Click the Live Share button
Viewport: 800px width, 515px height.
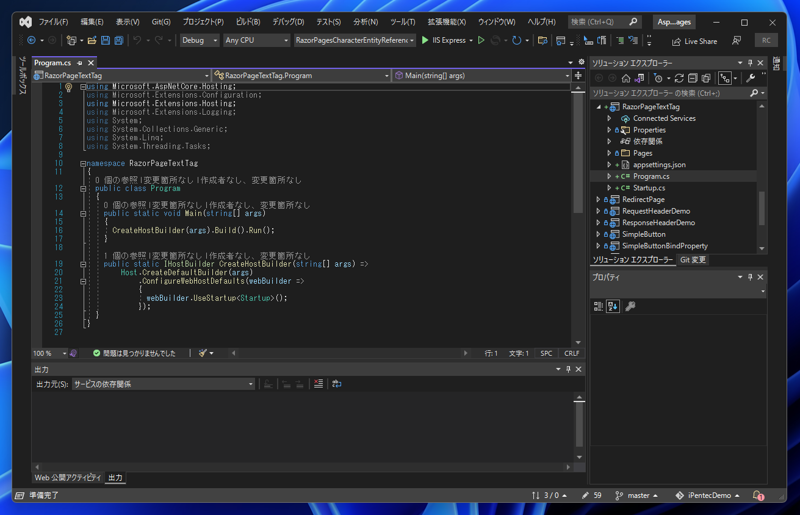694,41
